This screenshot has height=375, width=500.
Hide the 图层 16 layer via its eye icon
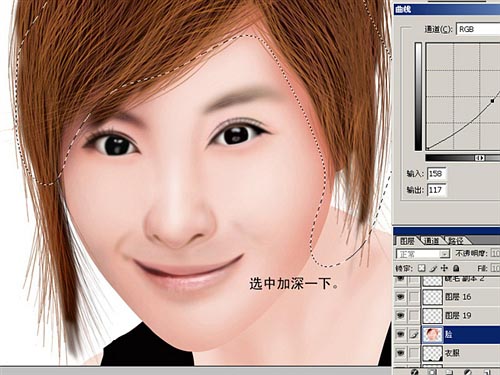400,296
